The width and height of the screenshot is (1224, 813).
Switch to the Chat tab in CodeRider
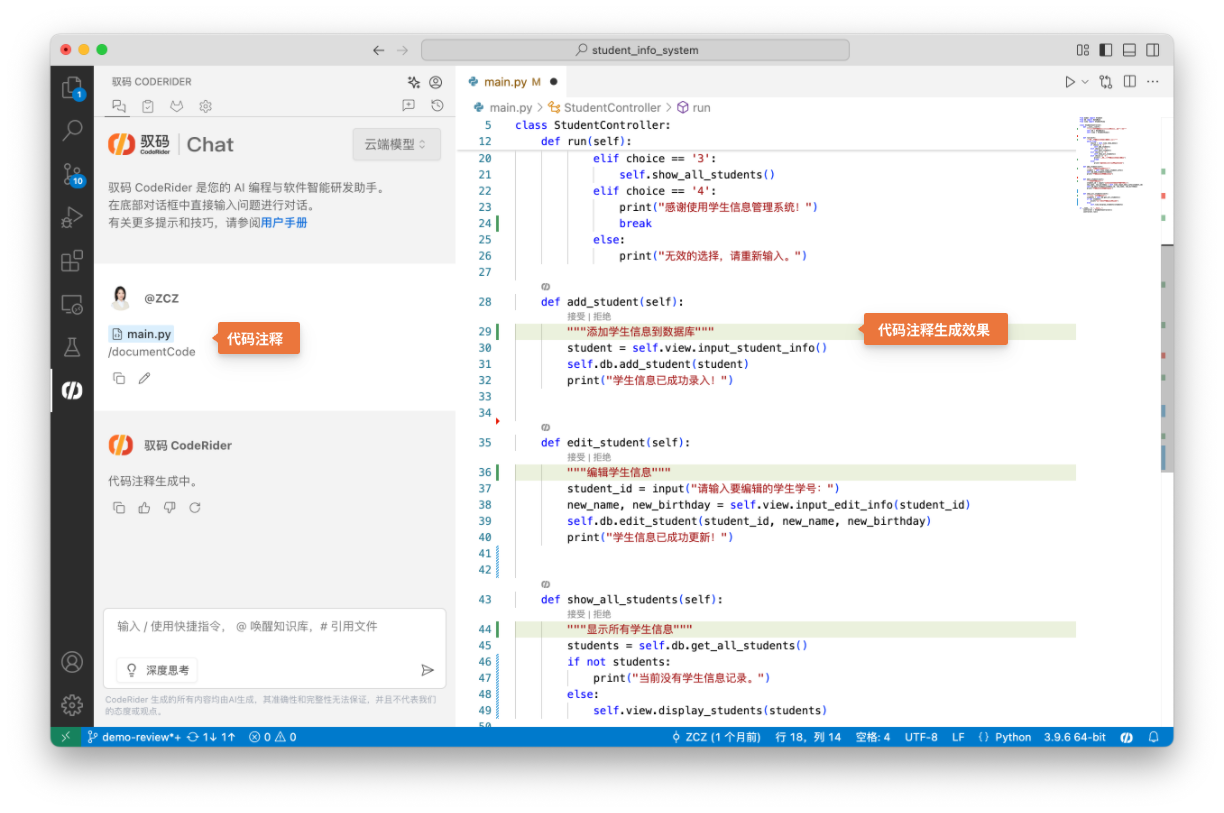tap(119, 105)
